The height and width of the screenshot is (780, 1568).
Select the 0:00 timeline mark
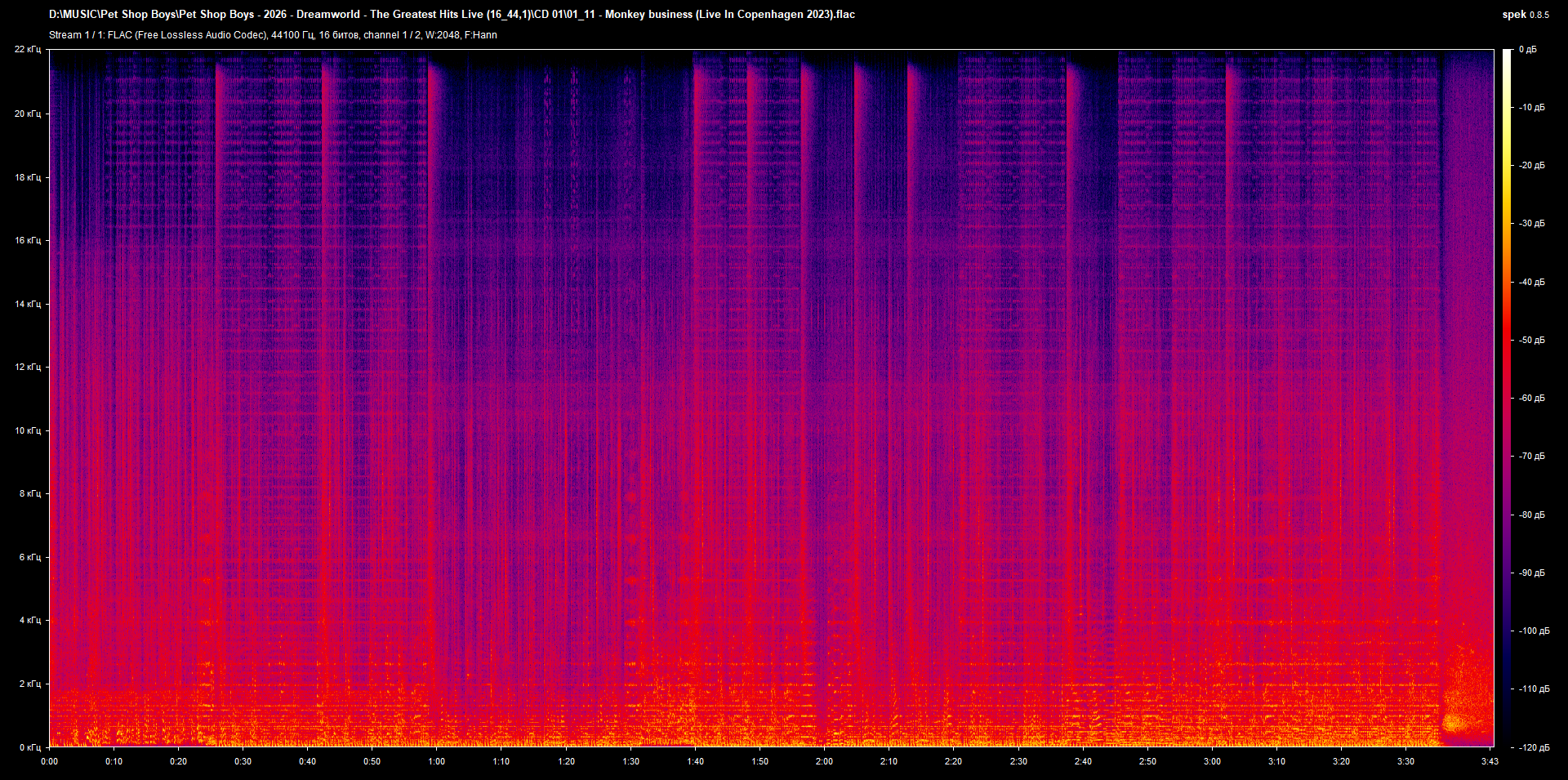[x=49, y=761]
